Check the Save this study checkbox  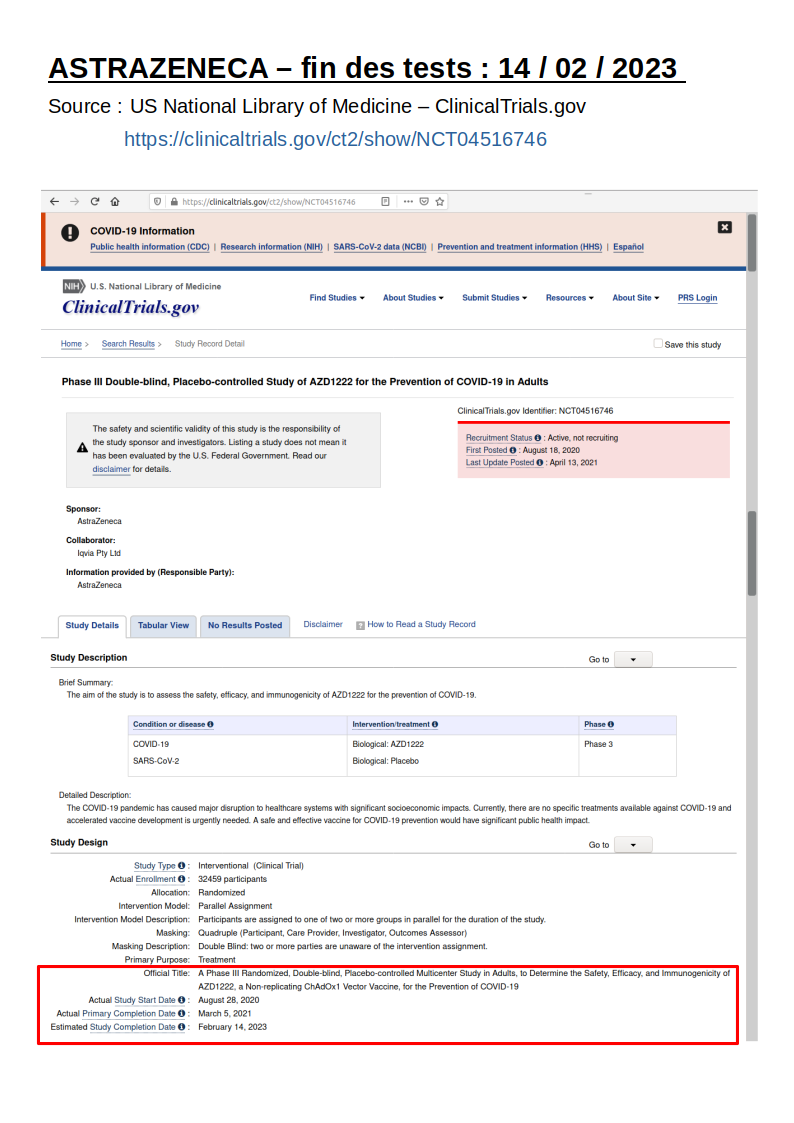click(658, 343)
